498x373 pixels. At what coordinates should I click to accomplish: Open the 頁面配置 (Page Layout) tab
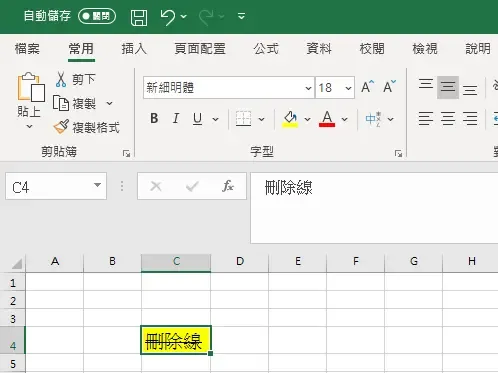click(x=200, y=49)
